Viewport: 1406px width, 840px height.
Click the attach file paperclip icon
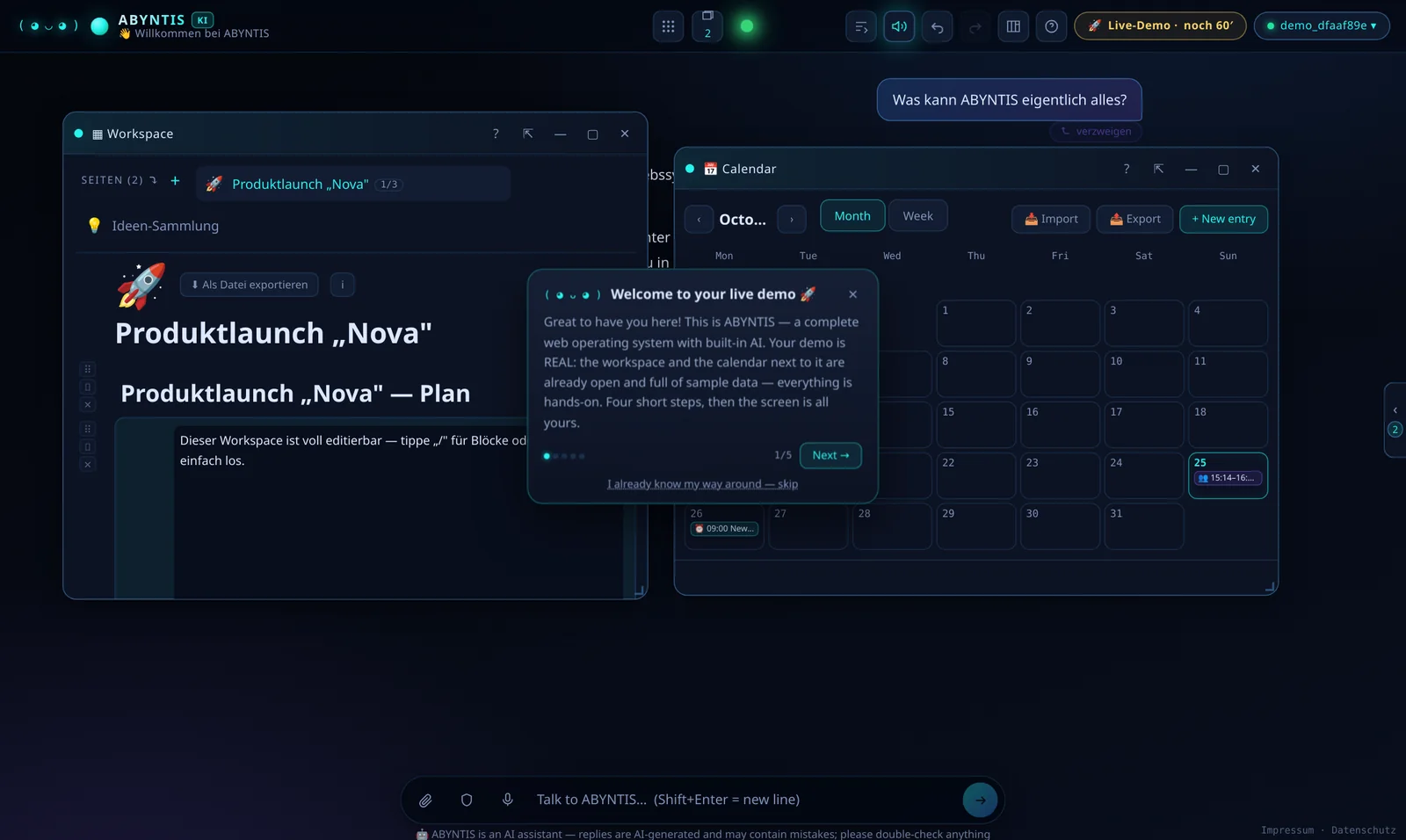(425, 800)
